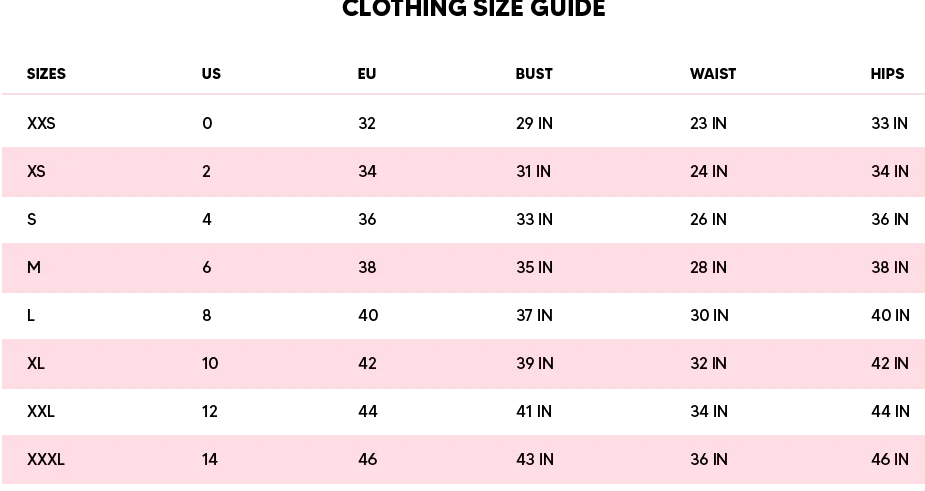Click the HIPS column header
This screenshot has height=491, width=925.
click(887, 74)
